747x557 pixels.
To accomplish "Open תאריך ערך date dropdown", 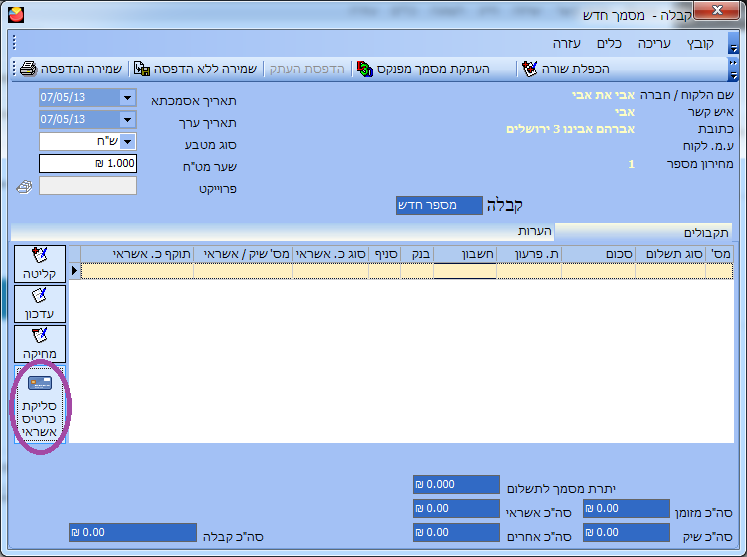I will coord(127,119).
